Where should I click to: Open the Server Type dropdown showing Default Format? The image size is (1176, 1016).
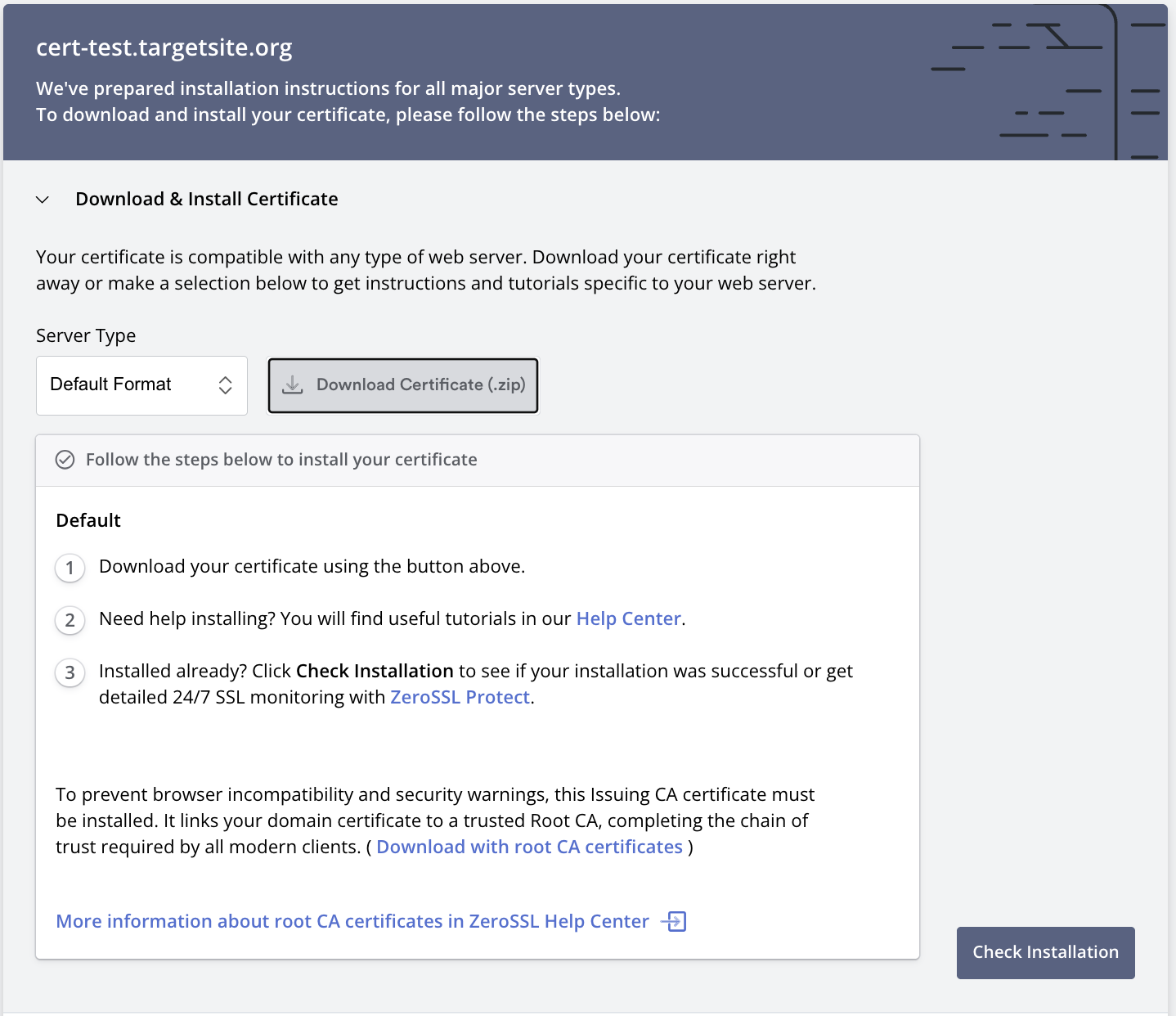point(141,385)
